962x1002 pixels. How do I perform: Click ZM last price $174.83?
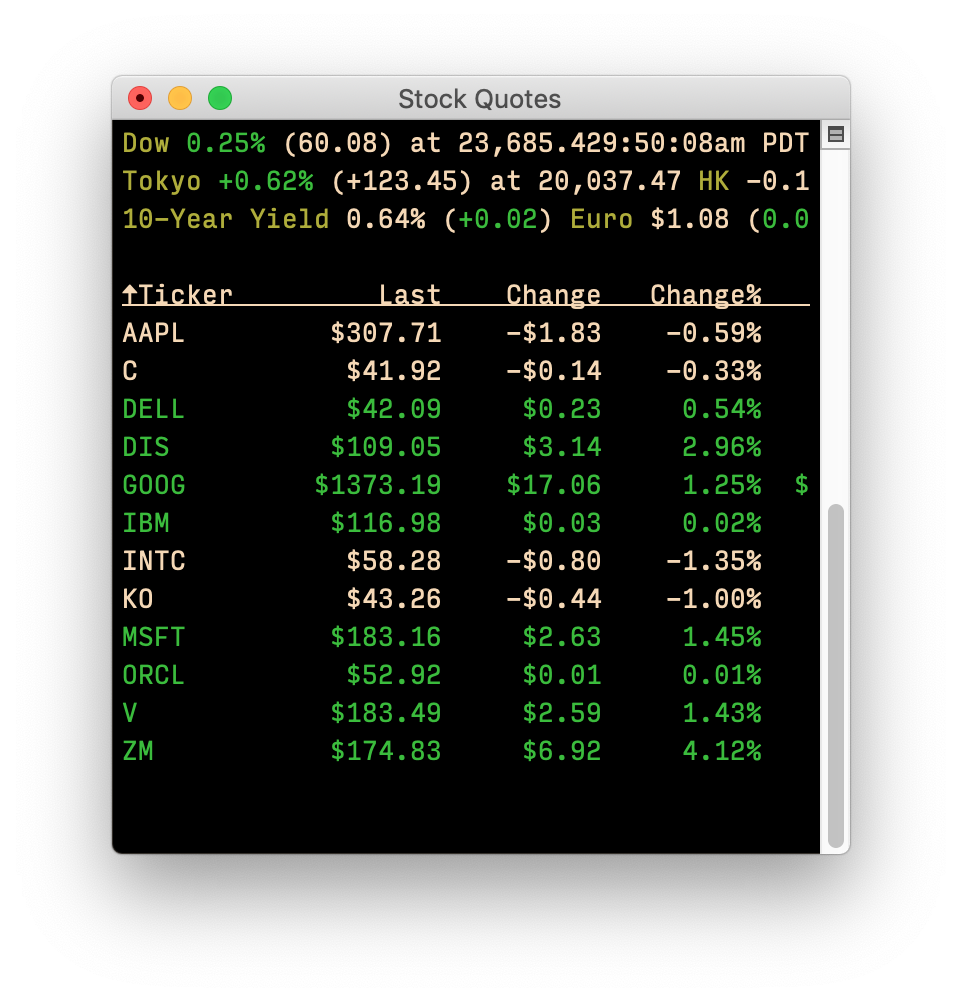coord(385,751)
